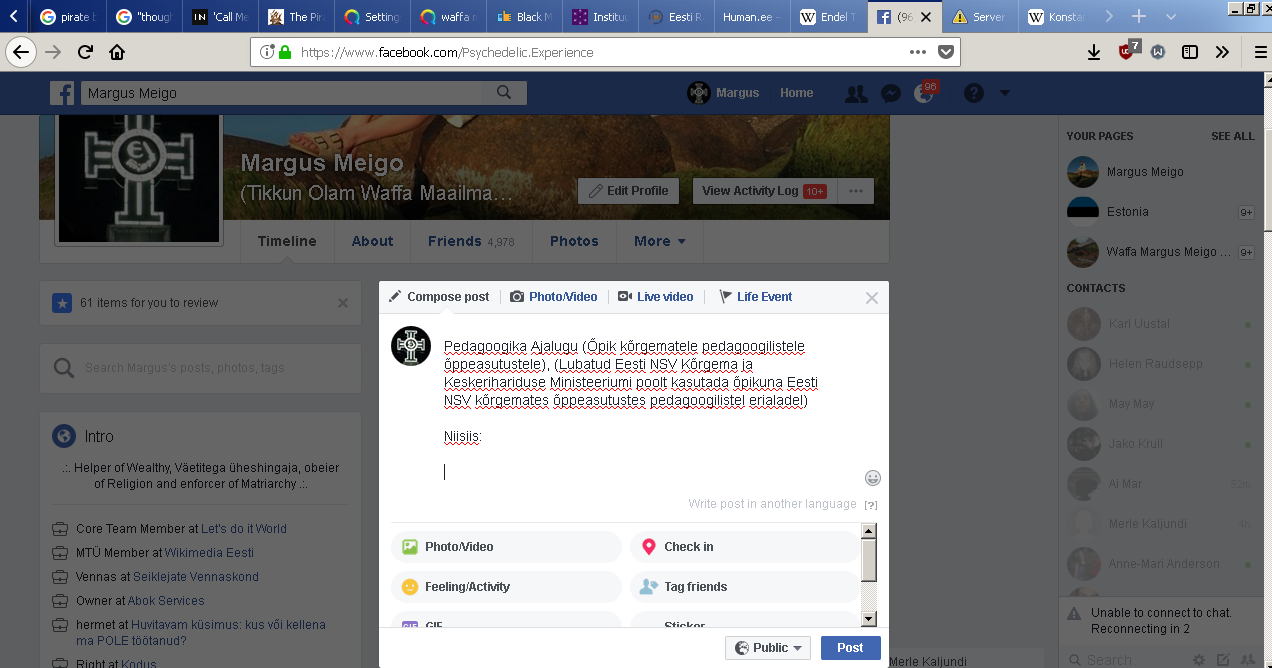The height and width of the screenshot is (668, 1272).
Task: Click the green padlock security icon
Action: coord(285,52)
